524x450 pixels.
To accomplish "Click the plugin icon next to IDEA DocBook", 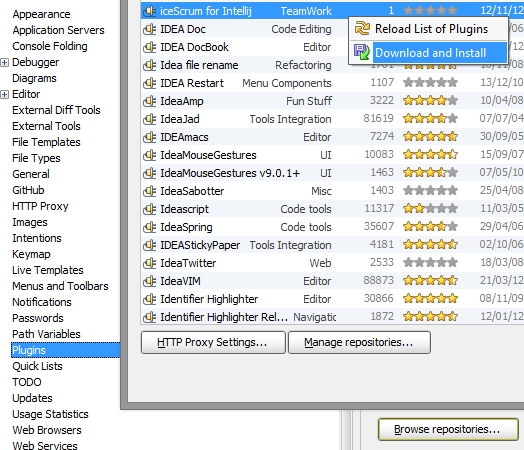I will (149, 47).
